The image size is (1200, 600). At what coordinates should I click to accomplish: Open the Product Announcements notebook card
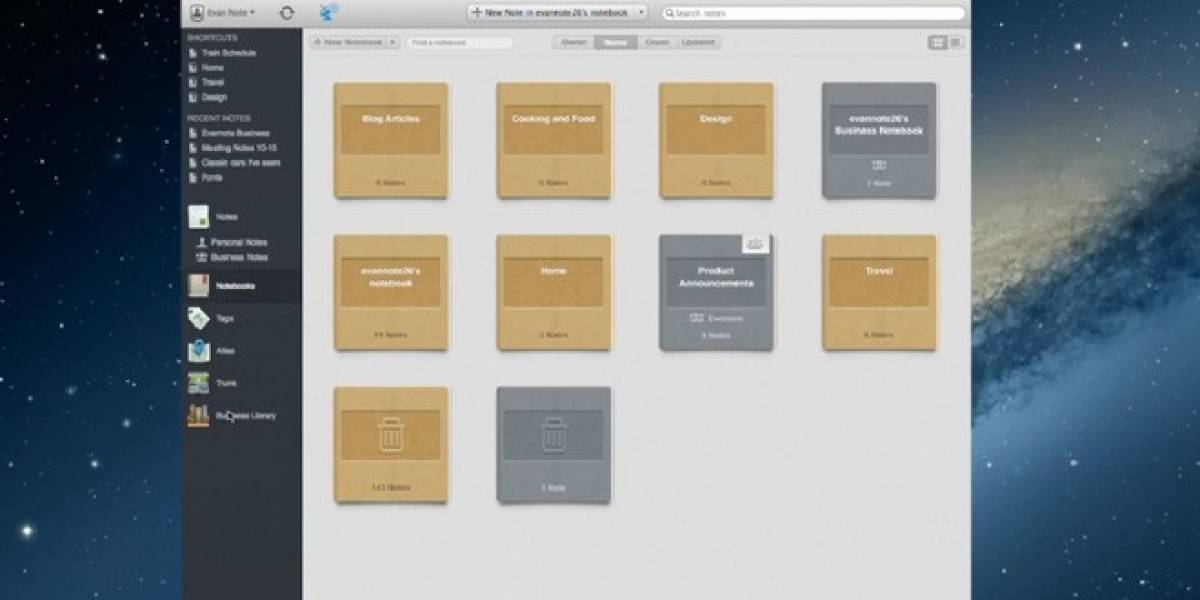point(716,292)
